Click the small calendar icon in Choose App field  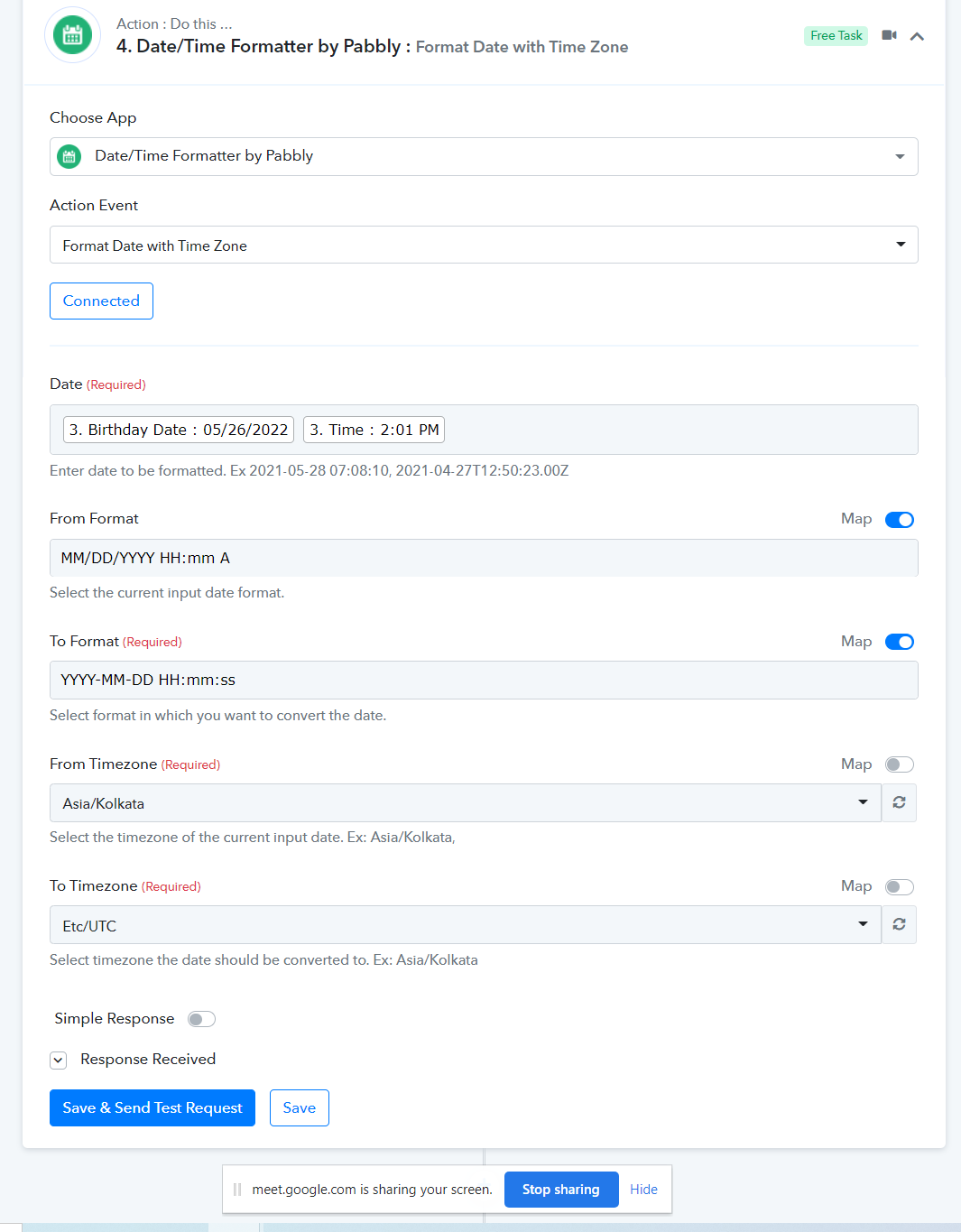click(x=69, y=156)
